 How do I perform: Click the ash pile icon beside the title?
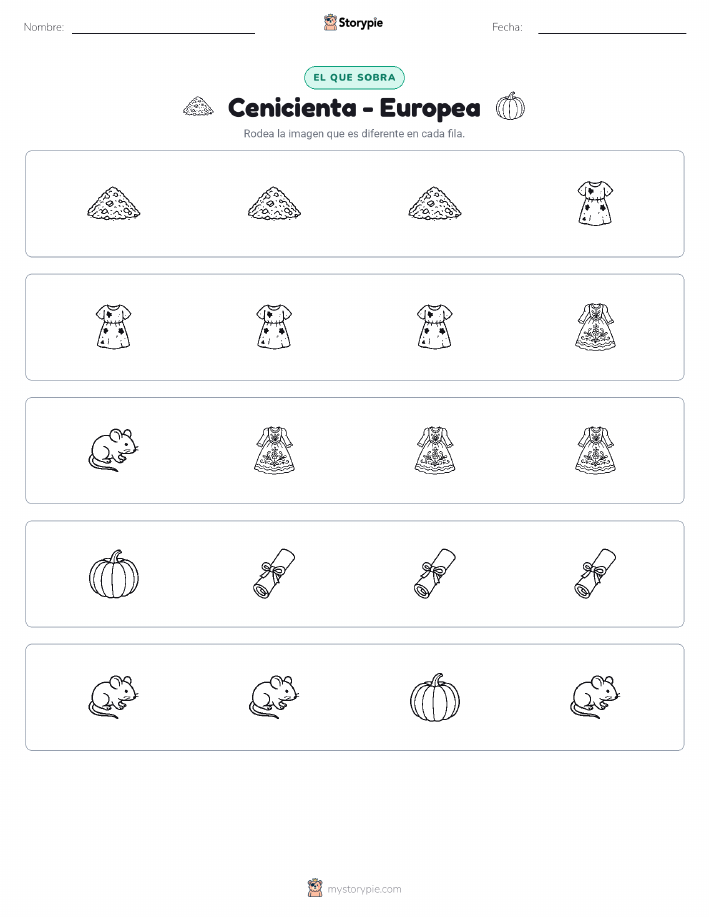198,106
